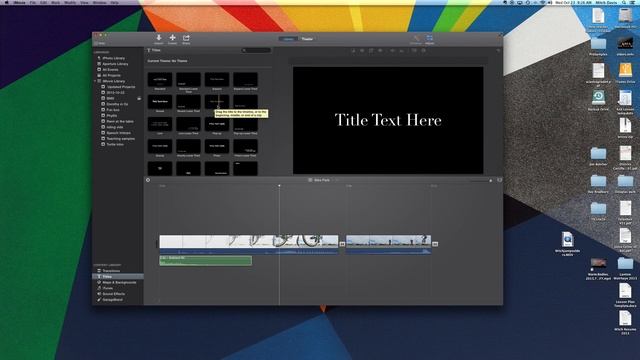Viewport: 640px width, 360px height.
Task: Open Spotlight search in the menu bar
Action: click(x=624, y=2)
